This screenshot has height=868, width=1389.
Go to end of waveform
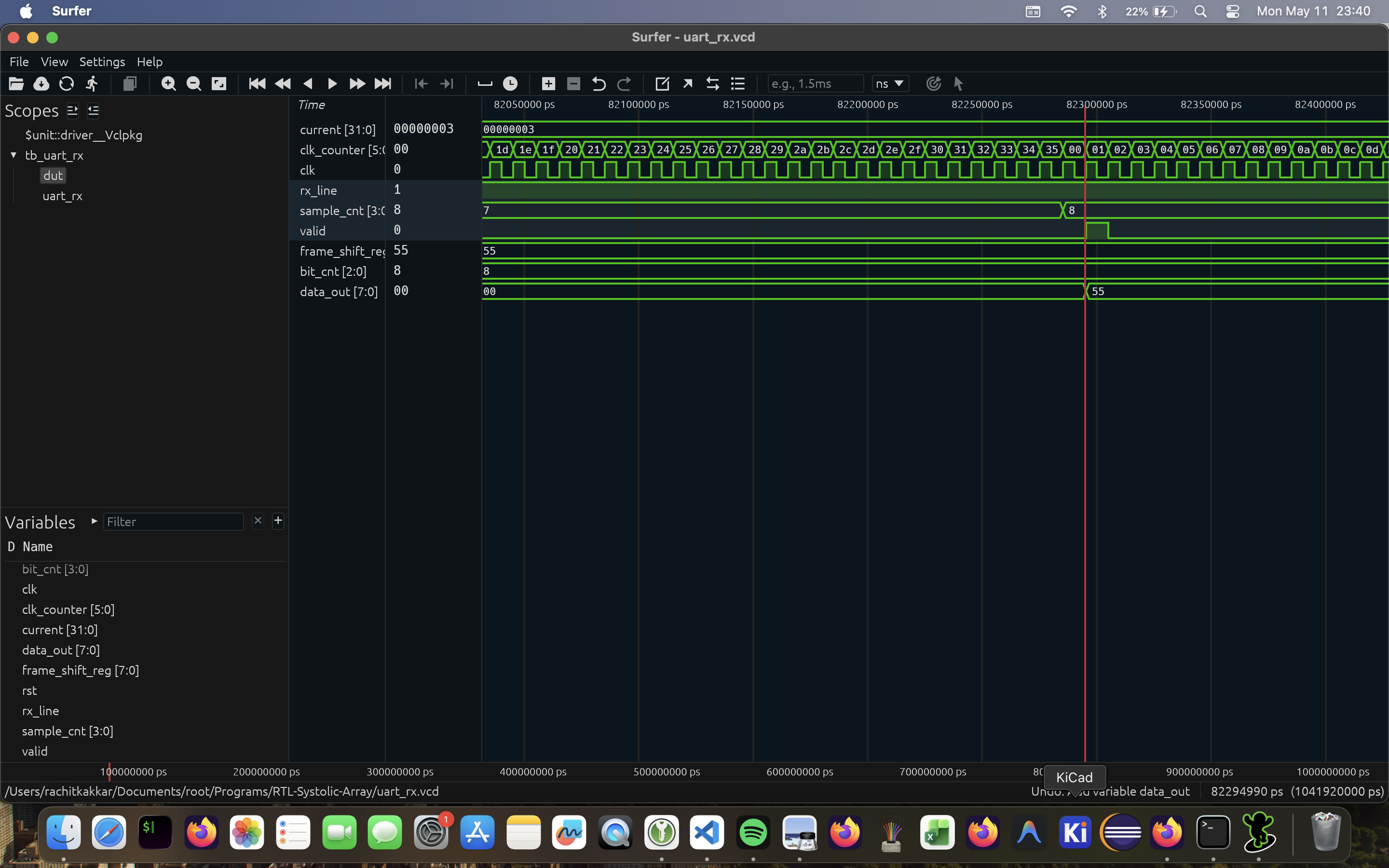point(383,84)
